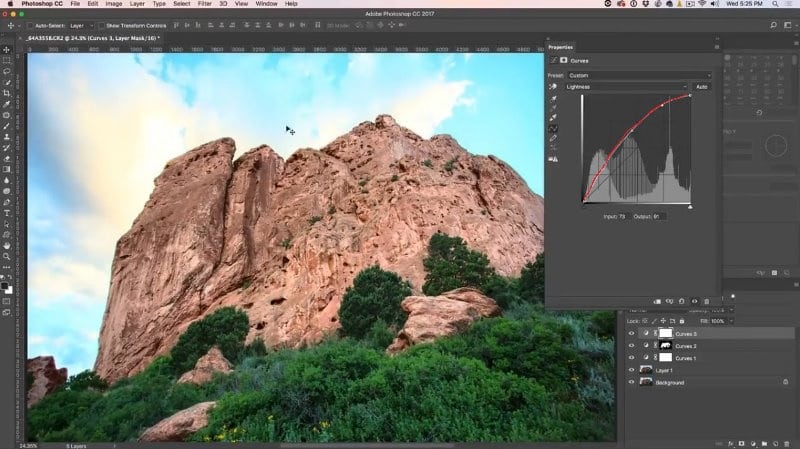Image resolution: width=800 pixels, height=449 pixels.
Task: Delete adjustment with Properties panel trash icon
Action: click(x=707, y=302)
